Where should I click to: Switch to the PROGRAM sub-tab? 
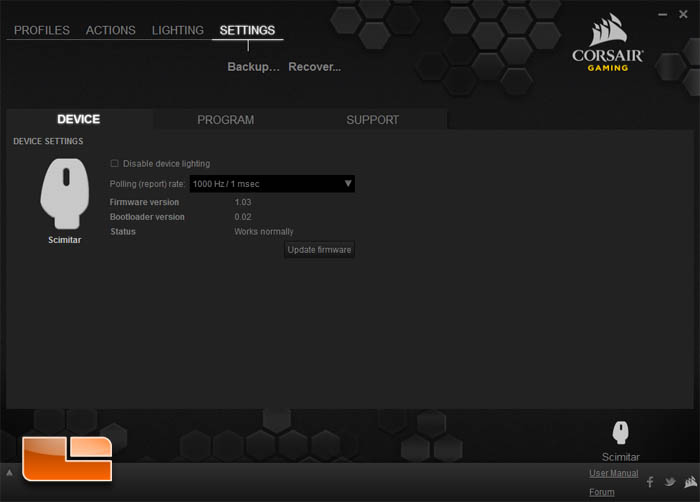226,120
